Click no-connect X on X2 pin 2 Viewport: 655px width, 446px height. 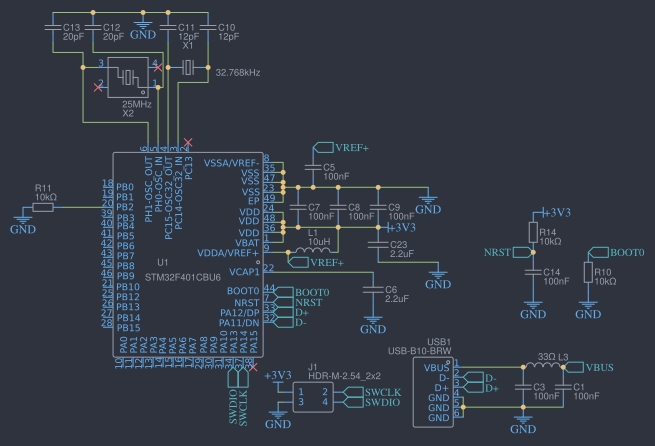(98, 87)
